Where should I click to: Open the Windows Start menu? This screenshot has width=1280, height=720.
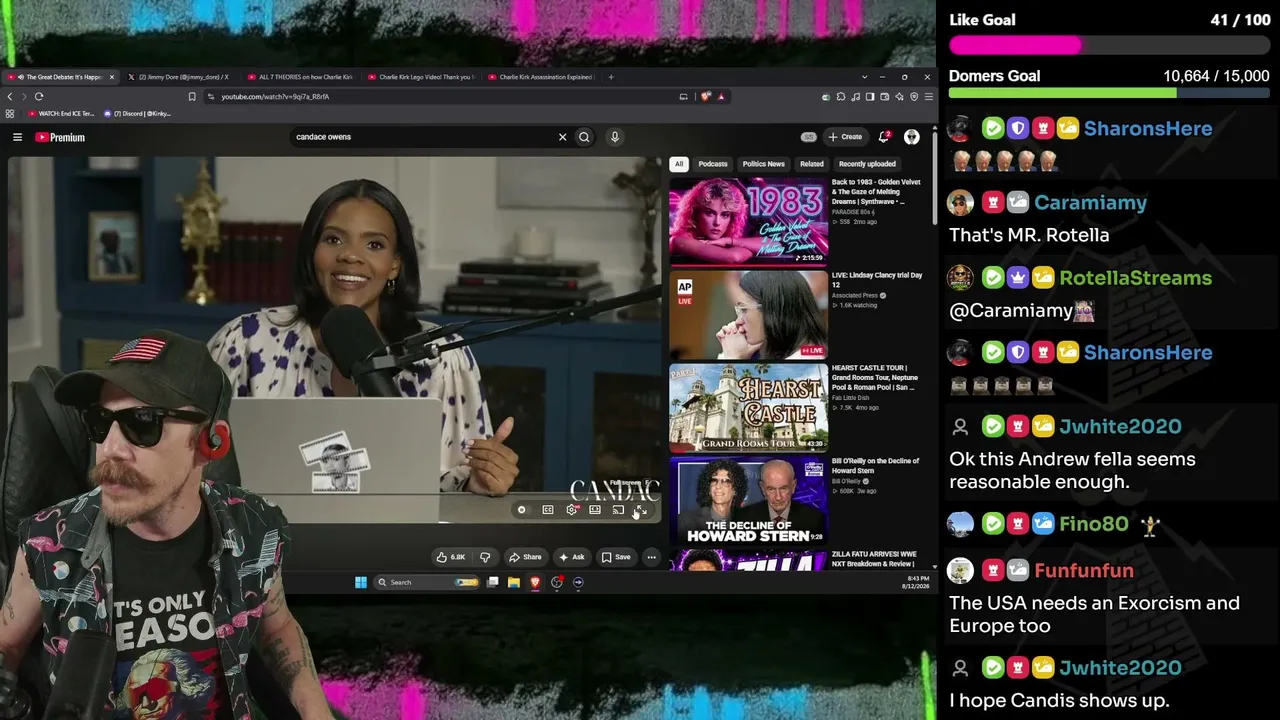click(x=361, y=582)
